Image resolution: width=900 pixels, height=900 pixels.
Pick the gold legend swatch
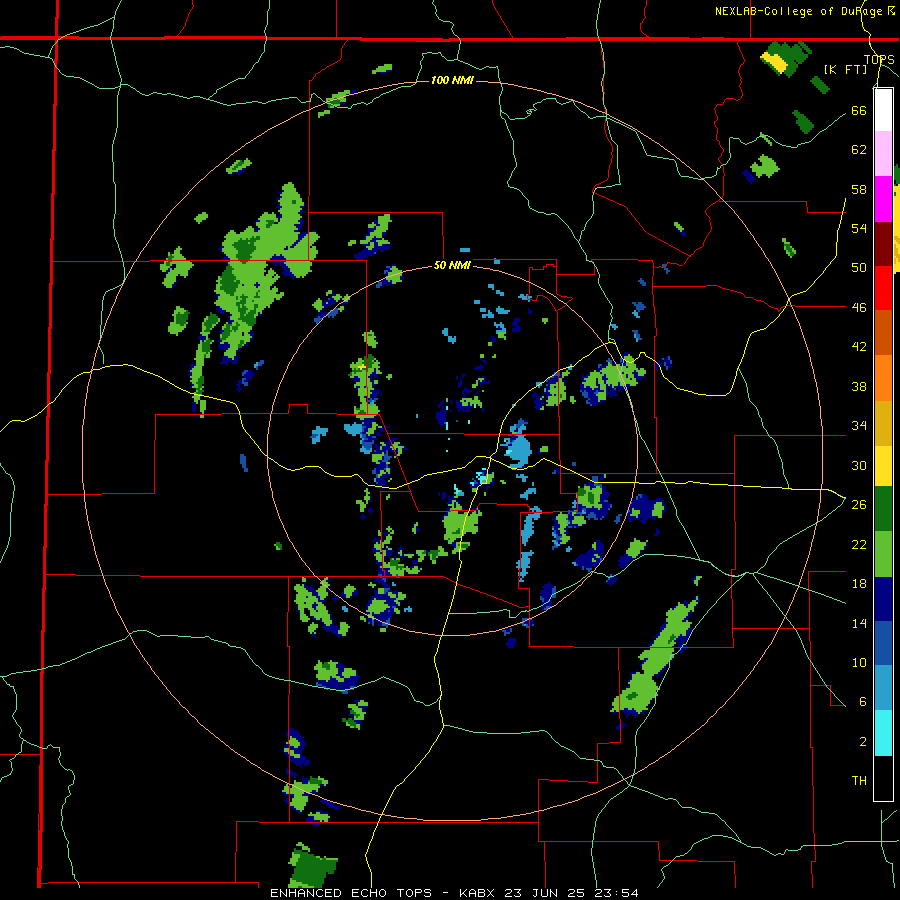pos(883,423)
